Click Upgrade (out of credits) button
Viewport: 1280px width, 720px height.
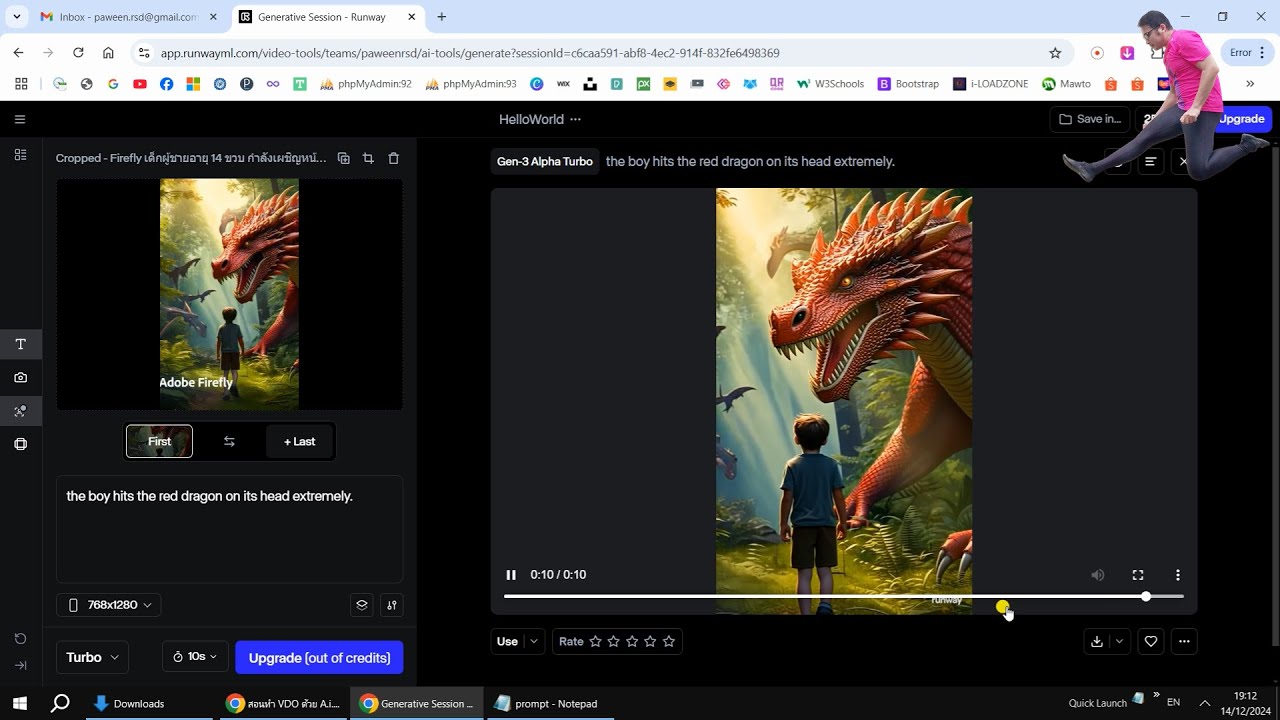point(319,657)
